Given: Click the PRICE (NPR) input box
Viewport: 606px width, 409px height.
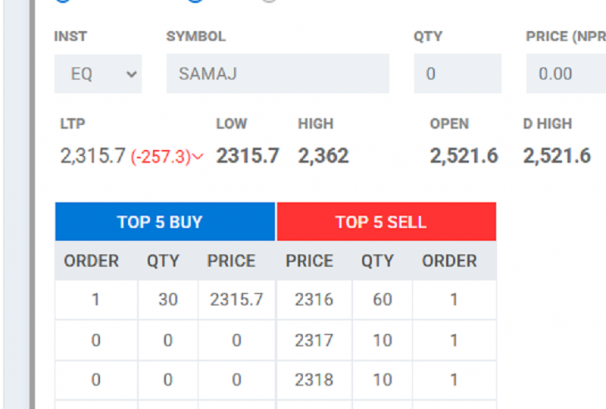Looking at the screenshot, I should point(565,74).
